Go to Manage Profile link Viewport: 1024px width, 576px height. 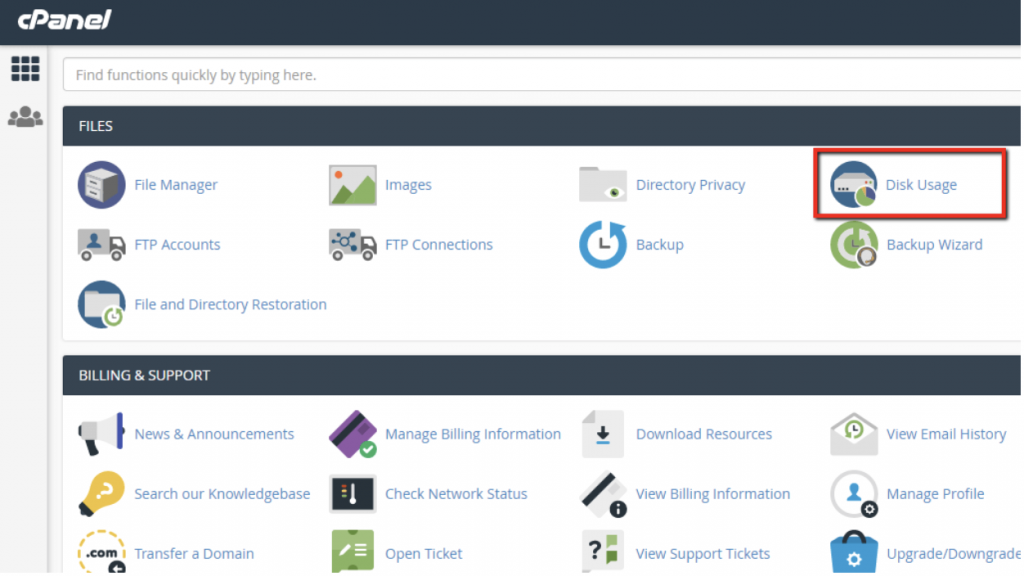pyautogui.click(x=935, y=494)
